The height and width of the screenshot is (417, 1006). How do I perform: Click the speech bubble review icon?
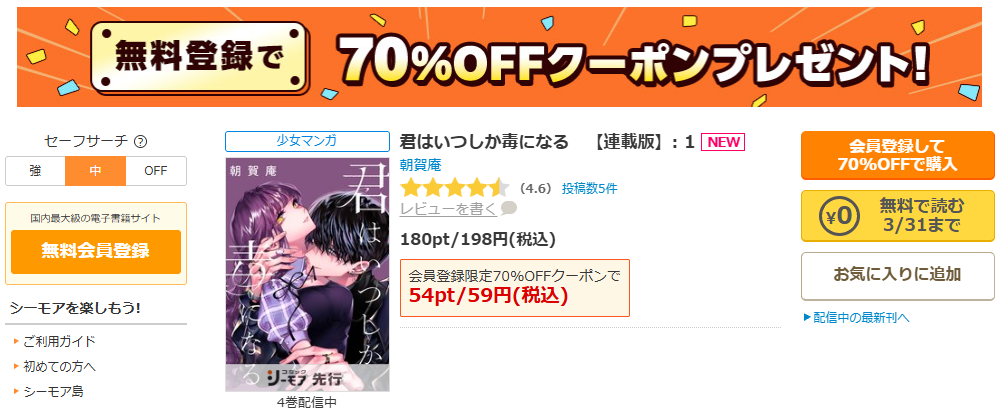(x=508, y=208)
